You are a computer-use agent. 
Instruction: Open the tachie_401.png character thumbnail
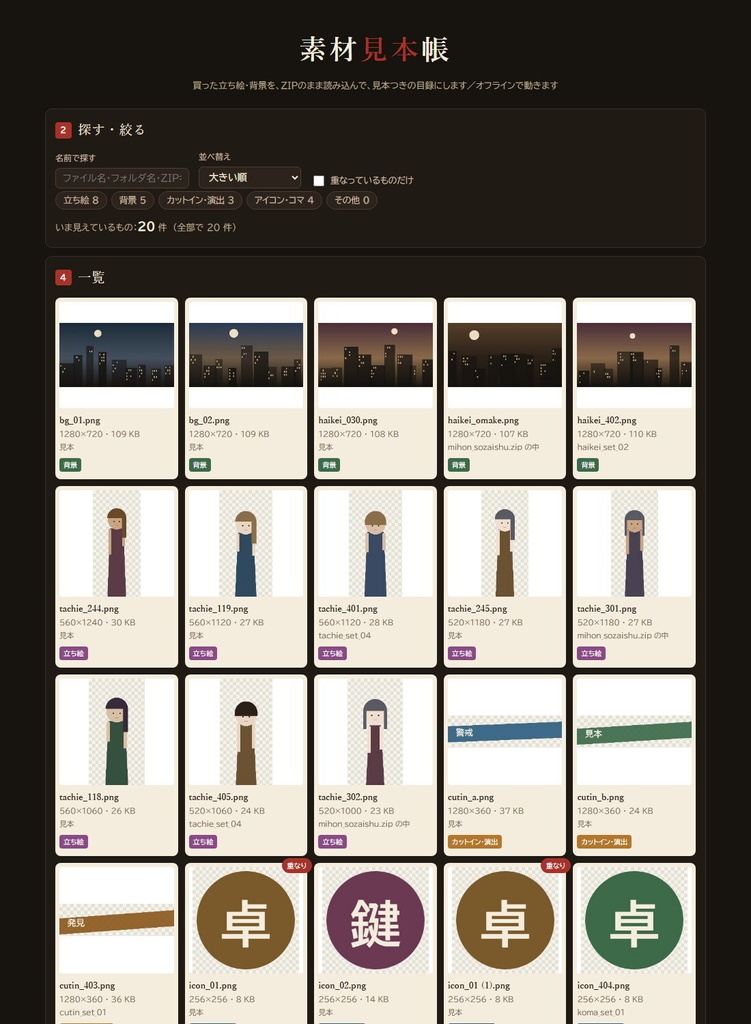point(376,543)
